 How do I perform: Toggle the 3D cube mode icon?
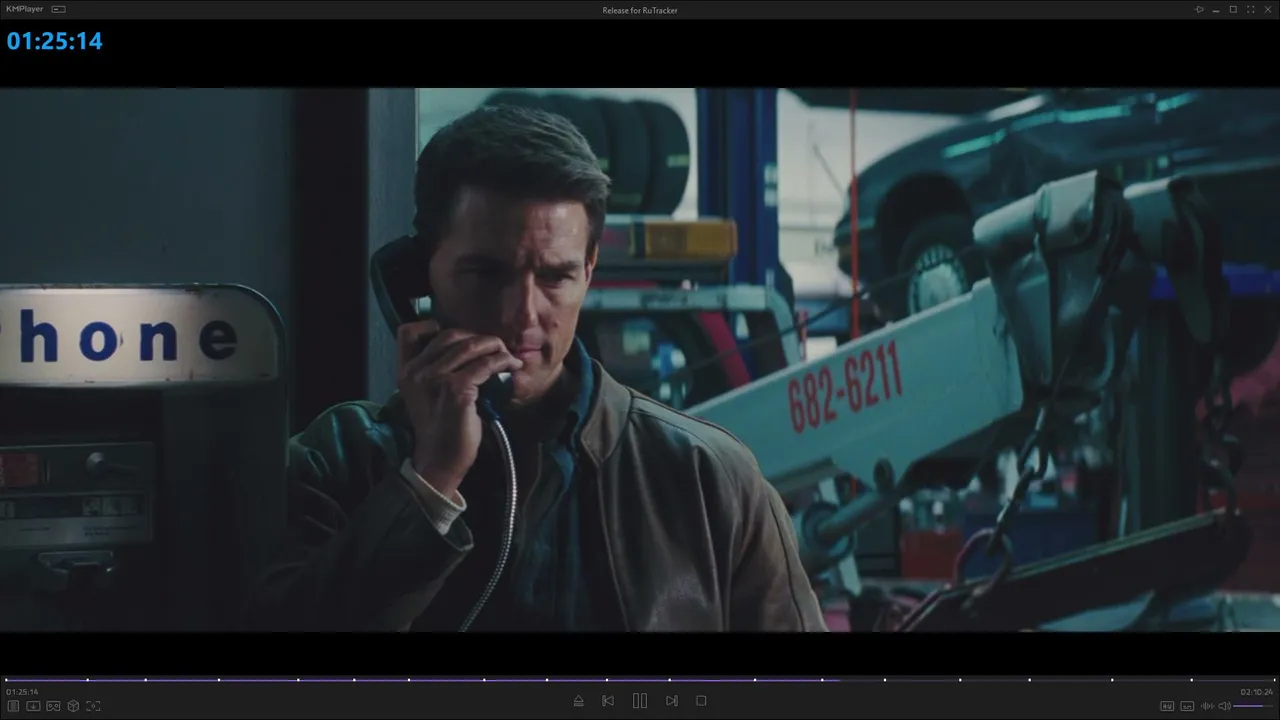[73, 706]
